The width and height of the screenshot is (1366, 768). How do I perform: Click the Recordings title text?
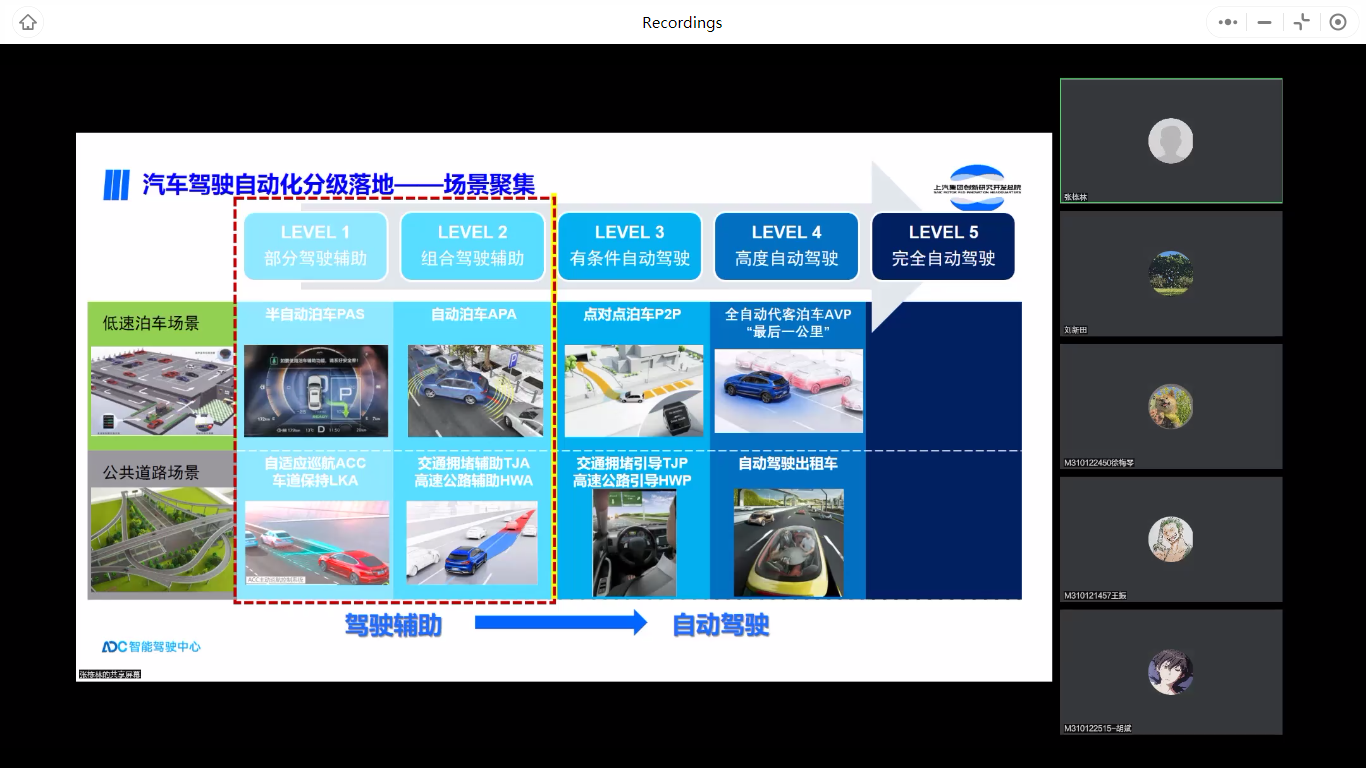click(682, 22)
